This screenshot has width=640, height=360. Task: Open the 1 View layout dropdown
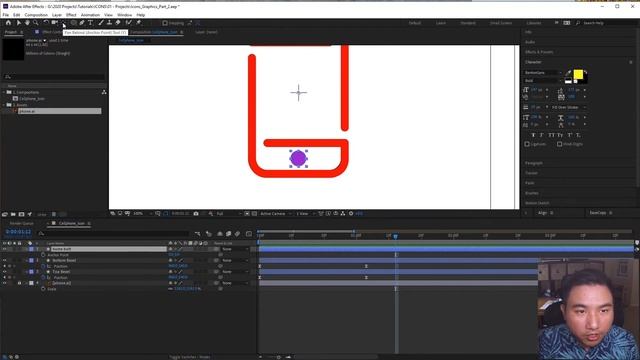pos(305,213)
